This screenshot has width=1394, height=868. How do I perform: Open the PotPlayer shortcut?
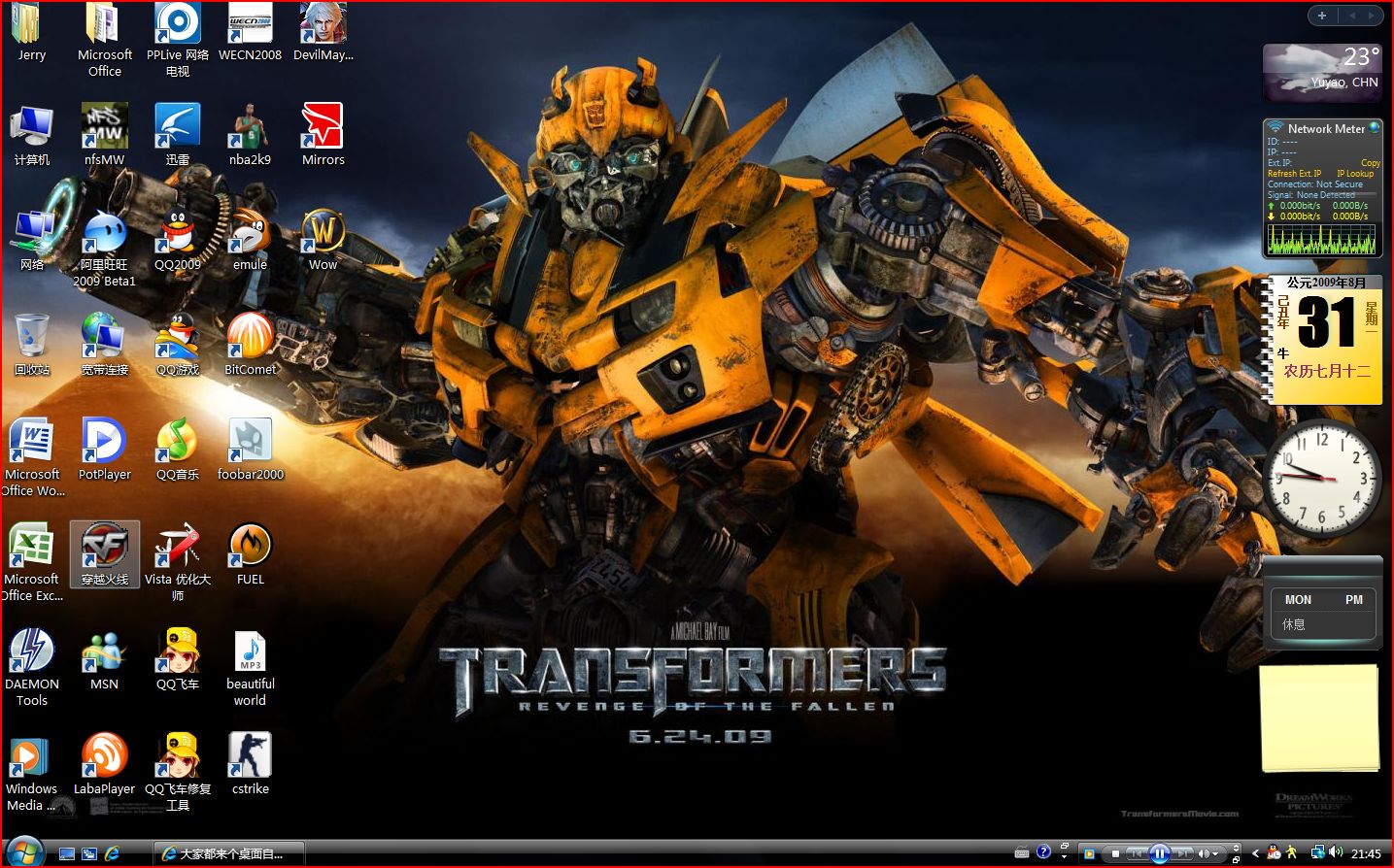[x=104, y=450]
